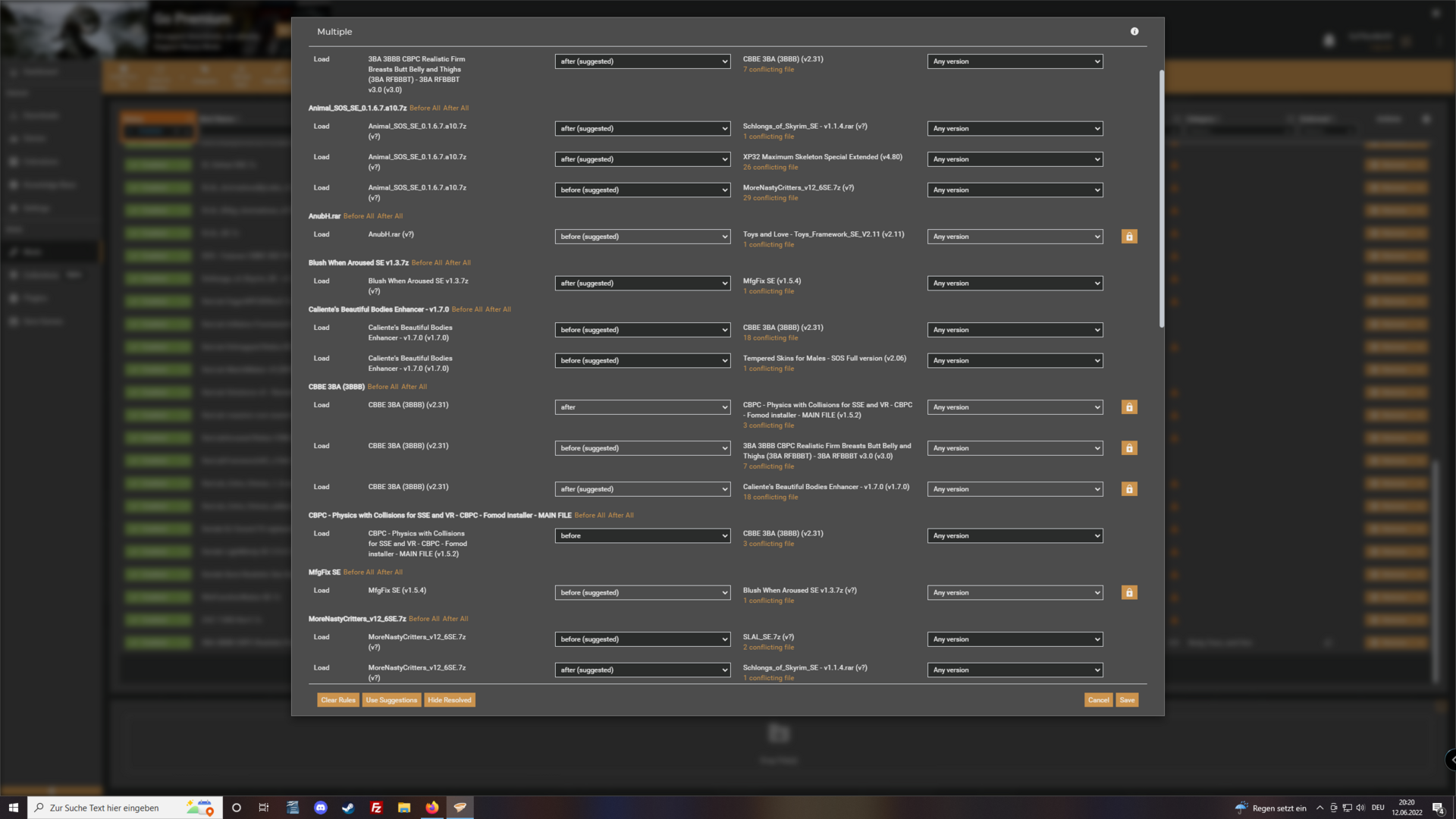This screenshot has width=1456, height=819.
Task: Click the Hide Resolved button
Action: tap(450, 700)
